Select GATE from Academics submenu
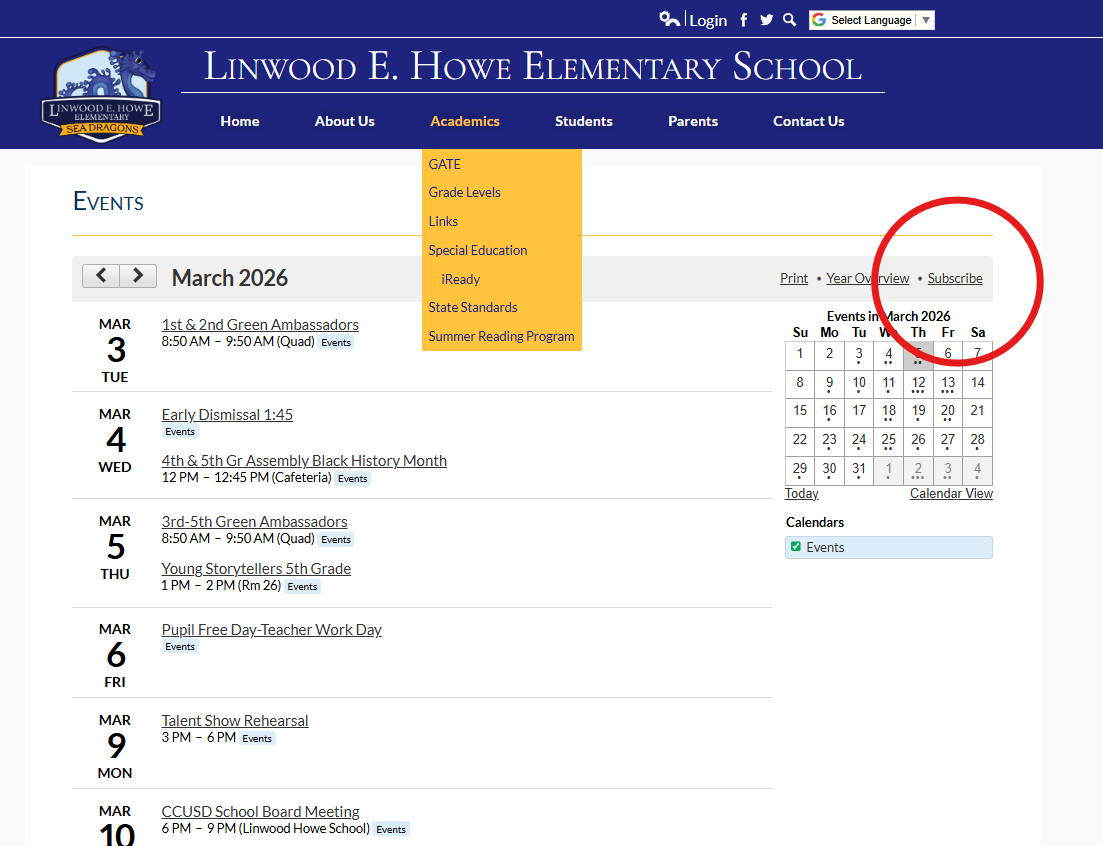This screenshot has height=846, width=1103. (445, 164)
